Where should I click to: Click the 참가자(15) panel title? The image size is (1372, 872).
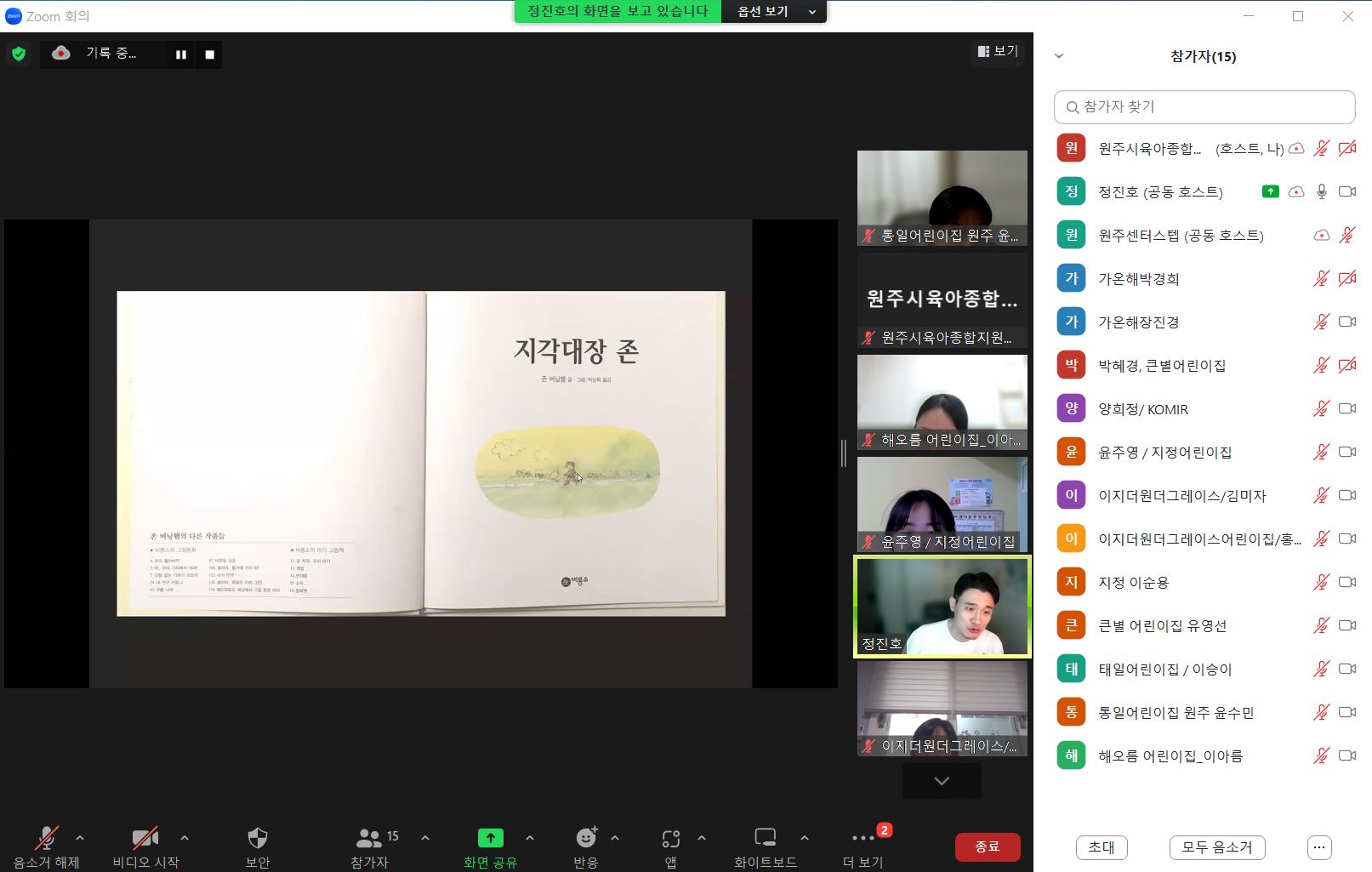tap(1203, 56)
